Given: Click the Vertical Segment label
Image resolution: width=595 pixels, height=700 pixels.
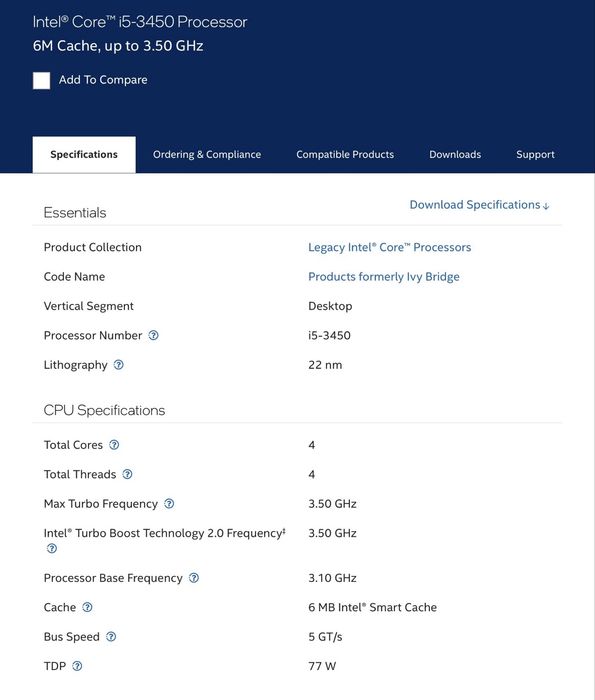Looking at the screenshot, I should pyautogui.click(x=88, y=306).
